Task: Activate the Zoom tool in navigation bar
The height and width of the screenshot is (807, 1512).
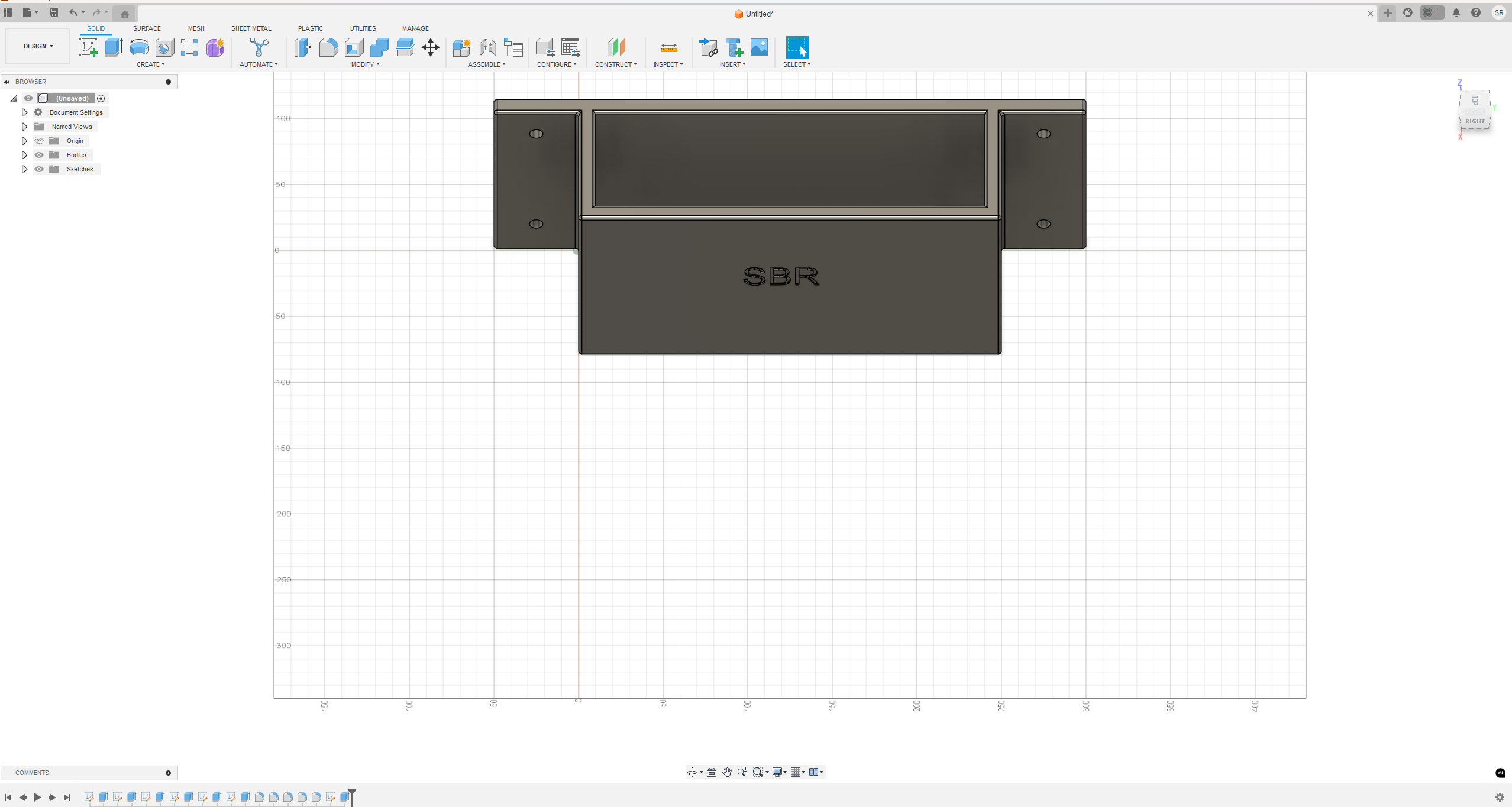Action: tap(742, 772)
